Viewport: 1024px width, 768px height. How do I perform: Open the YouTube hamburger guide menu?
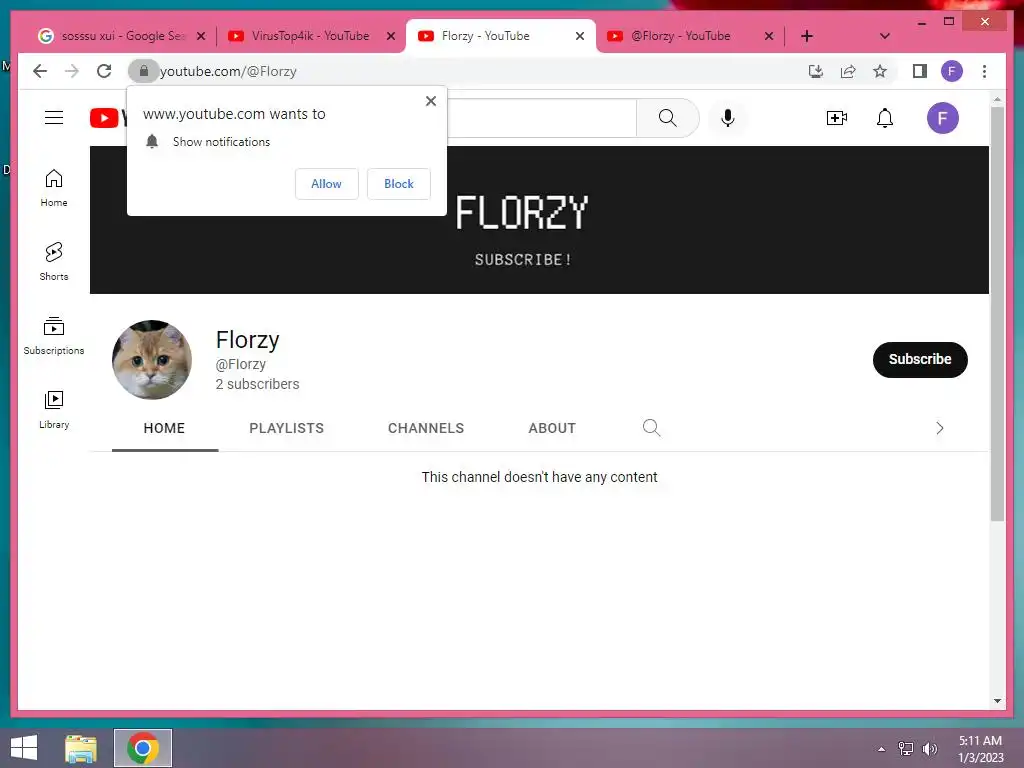coord(54,118)
